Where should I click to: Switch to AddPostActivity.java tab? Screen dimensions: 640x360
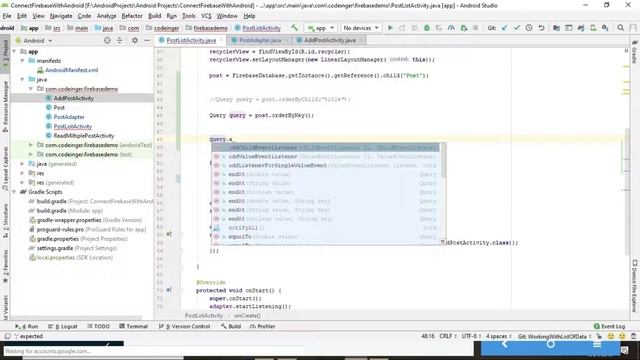point(329,40)
